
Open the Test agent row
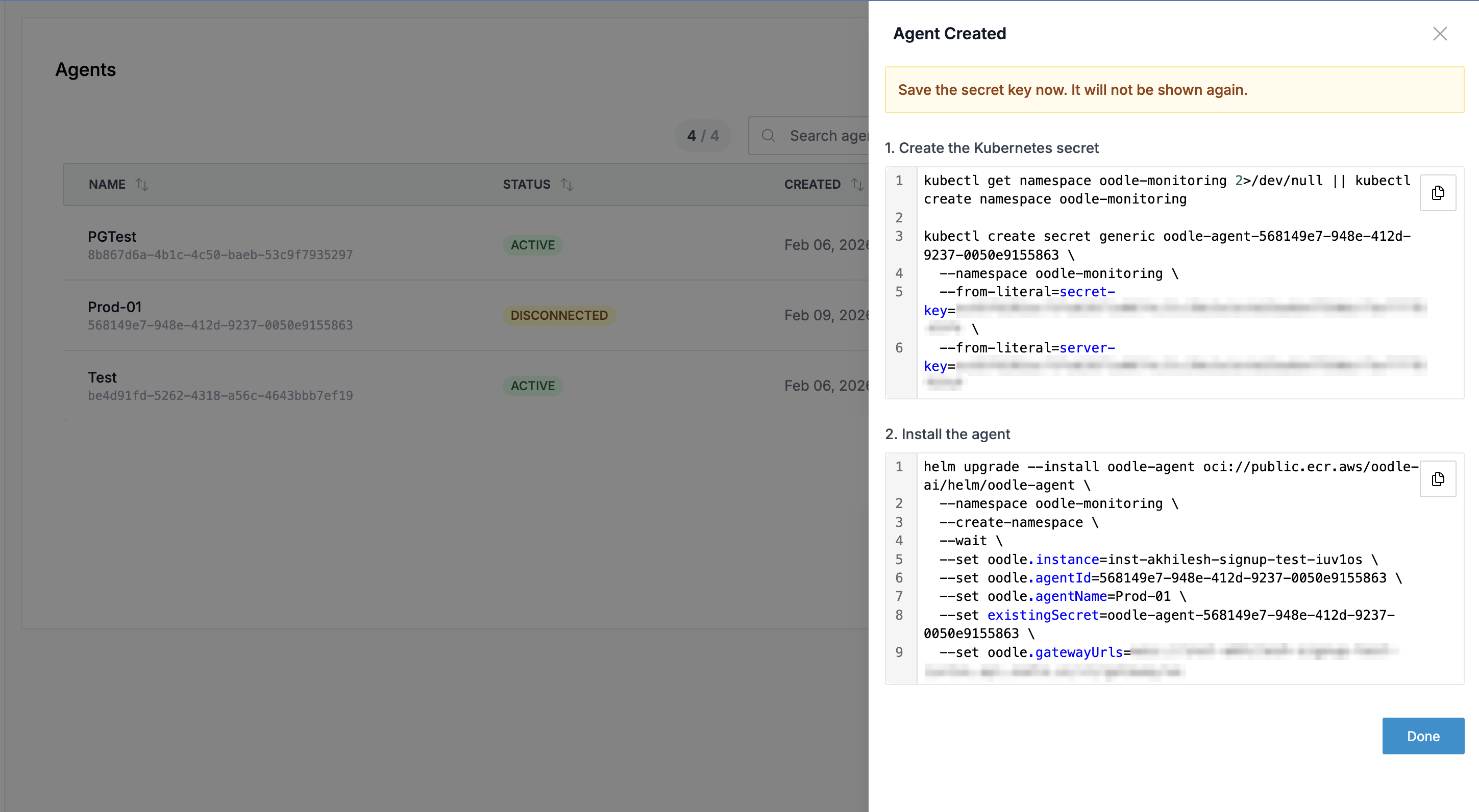[x=102, y=377]
